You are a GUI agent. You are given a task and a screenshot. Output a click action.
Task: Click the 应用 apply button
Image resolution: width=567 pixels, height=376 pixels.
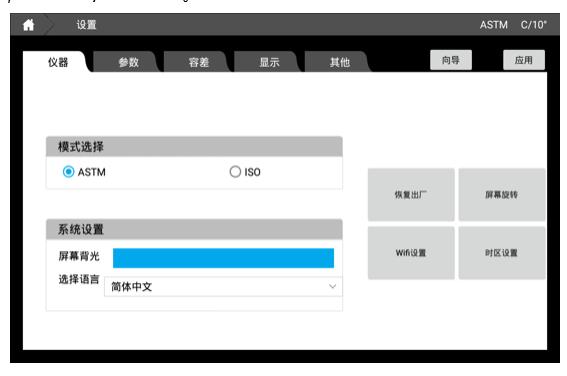pos(524,60)
